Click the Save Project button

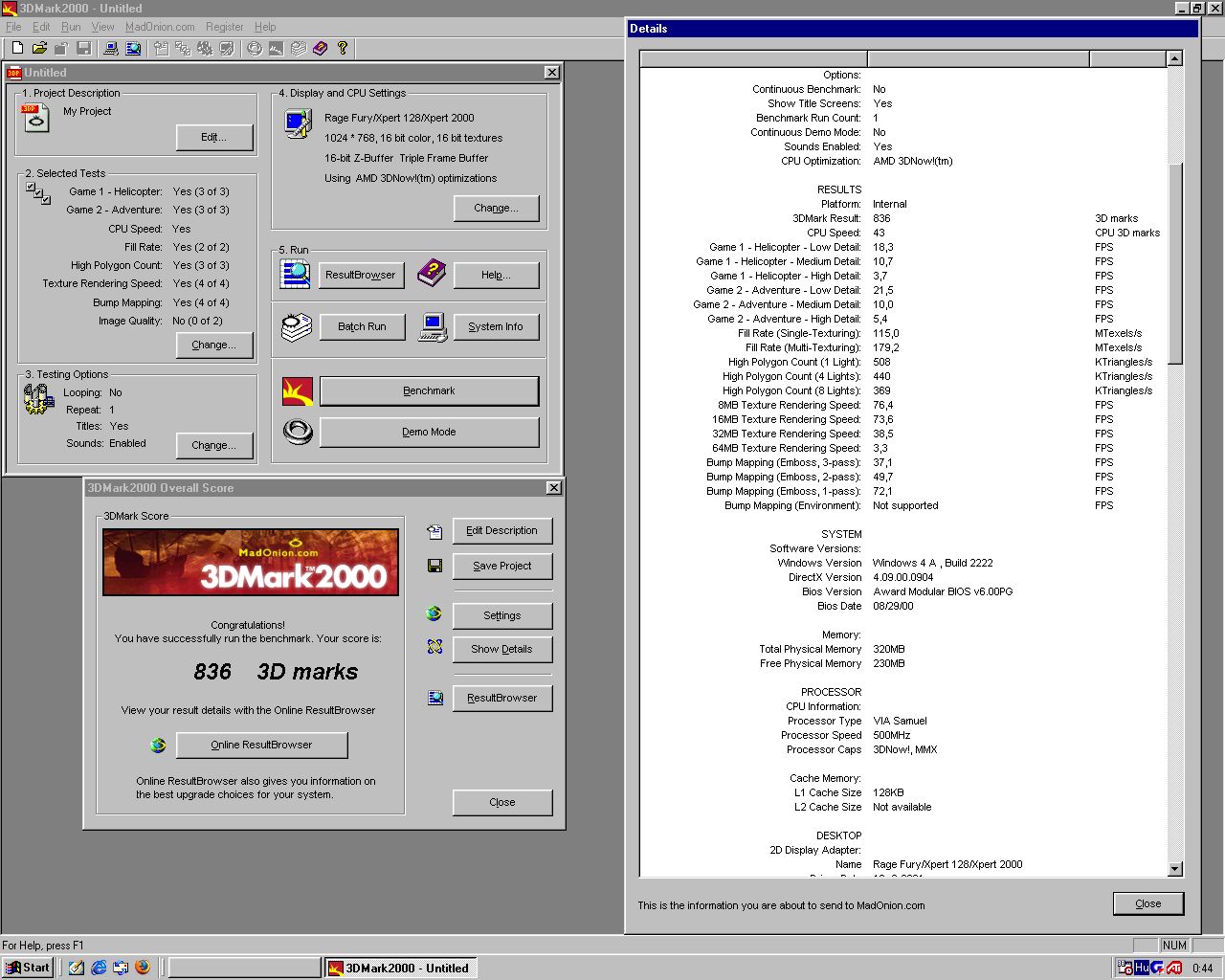[502, 567]
